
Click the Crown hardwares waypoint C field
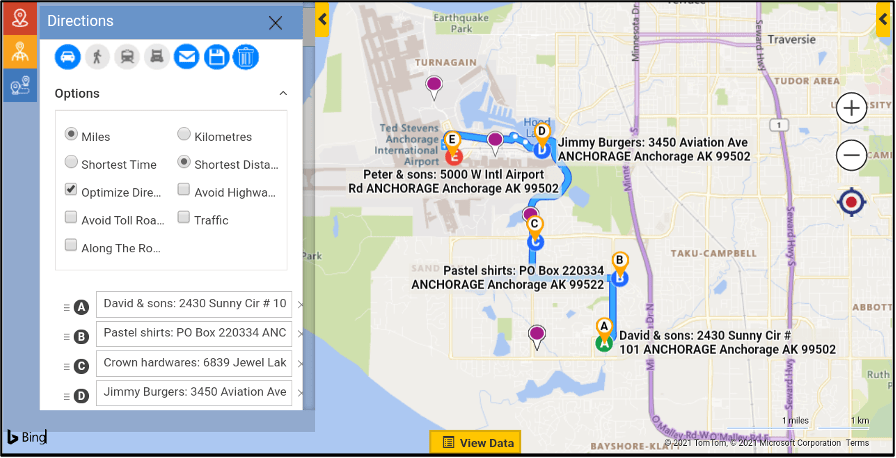click(194, 363)
